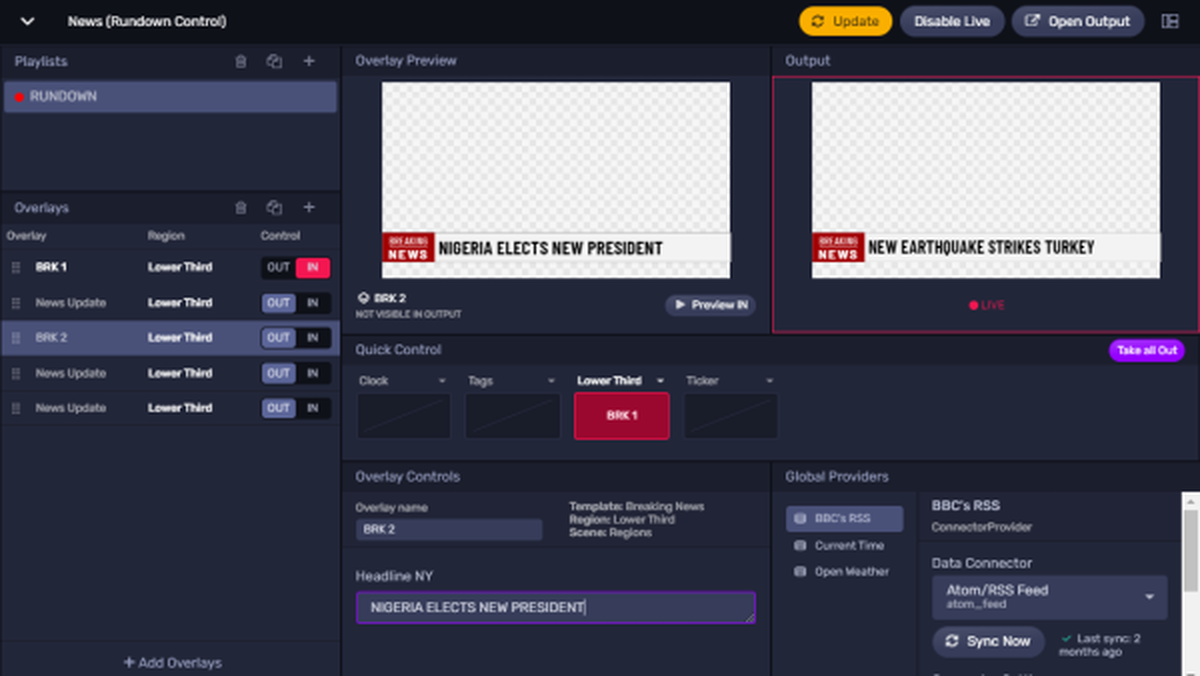
Task: Select the RUNDOWN playlist
Action: coord(170,97)
